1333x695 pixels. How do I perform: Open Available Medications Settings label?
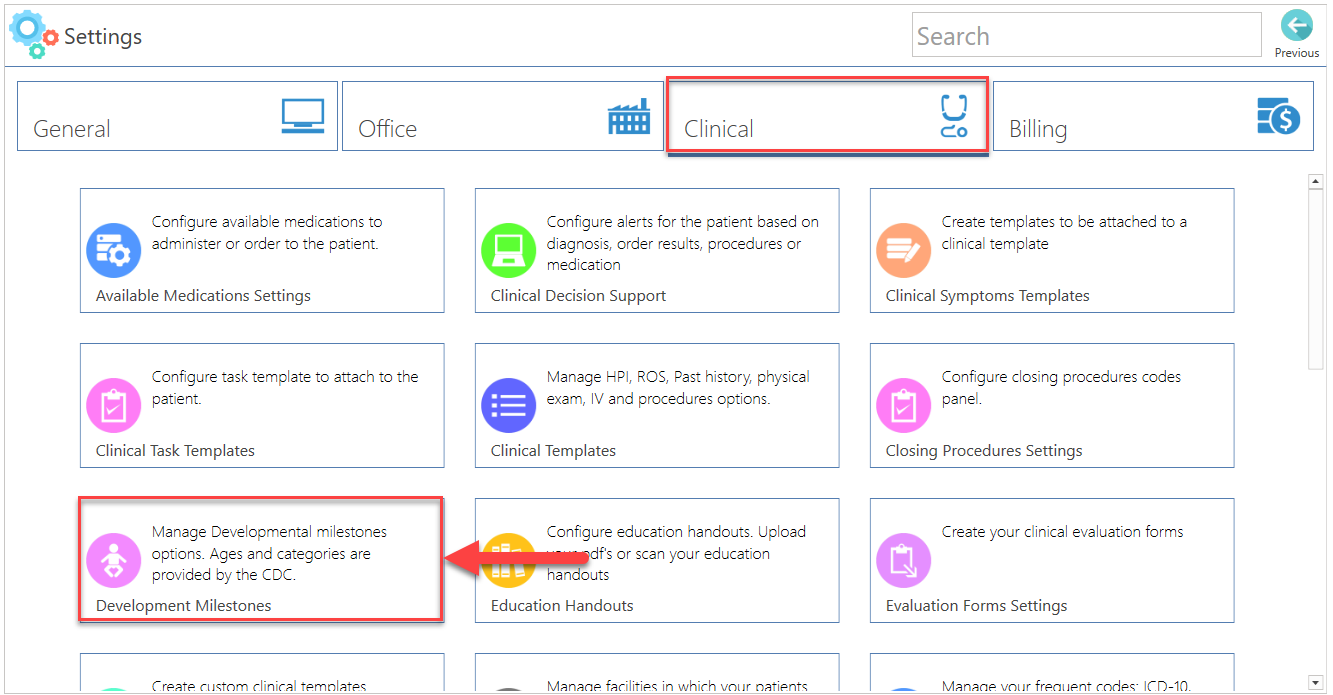tap(203, 296)
